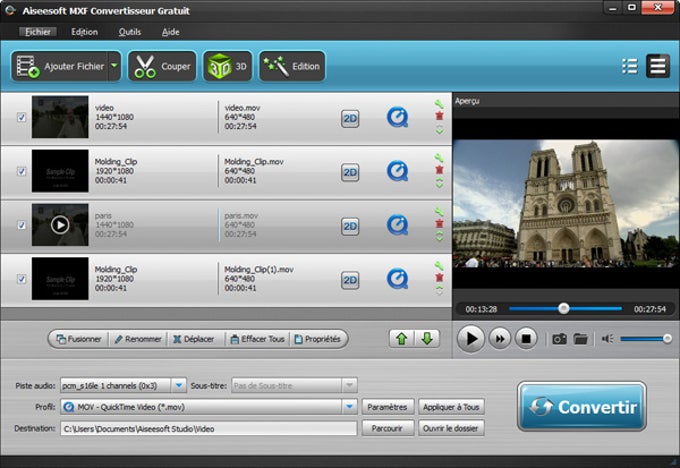Click the Convertir button
680x468 pixels.
click(582, 406)
